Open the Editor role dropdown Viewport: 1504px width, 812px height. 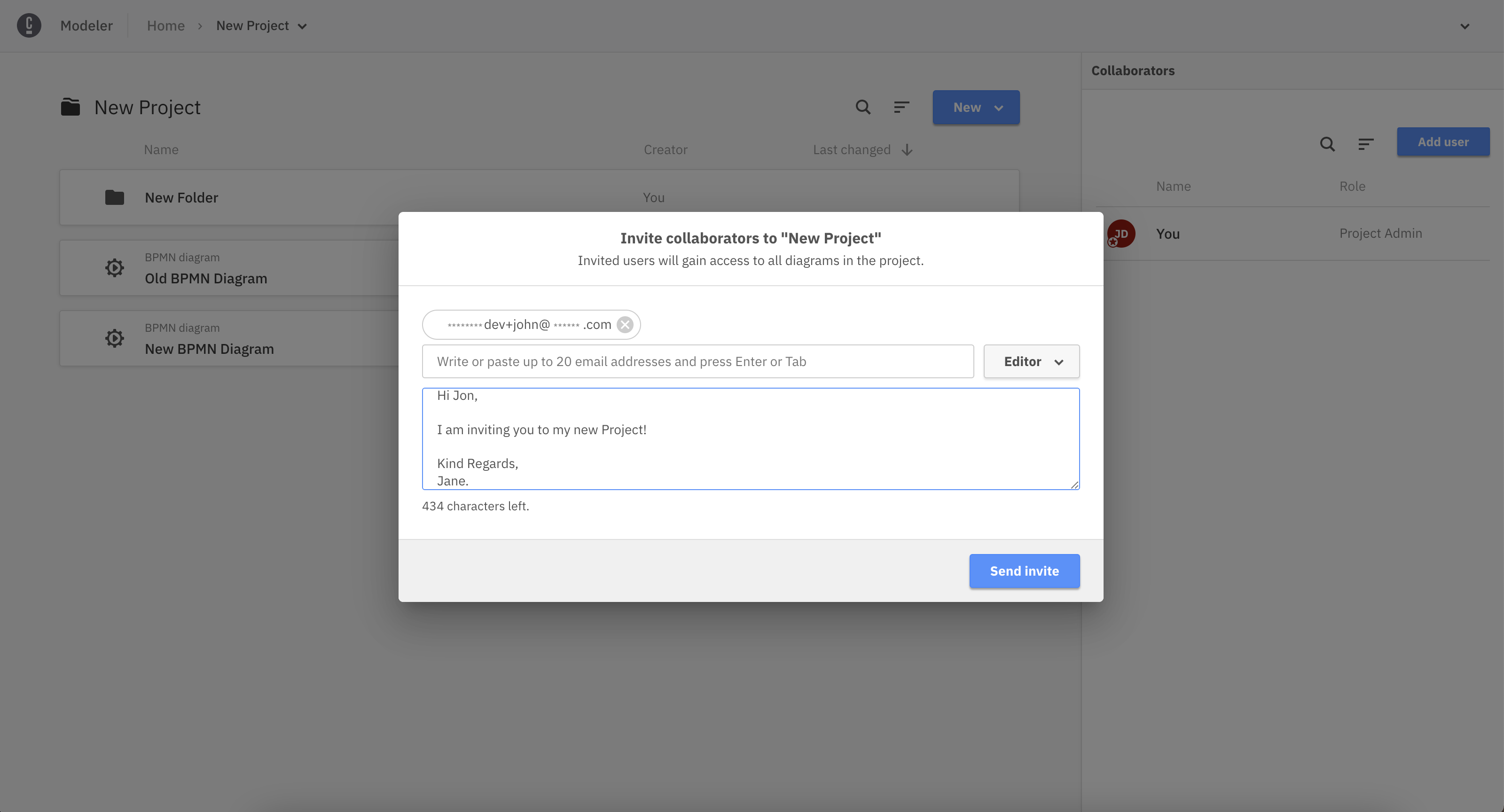[x=1031, y=361]
